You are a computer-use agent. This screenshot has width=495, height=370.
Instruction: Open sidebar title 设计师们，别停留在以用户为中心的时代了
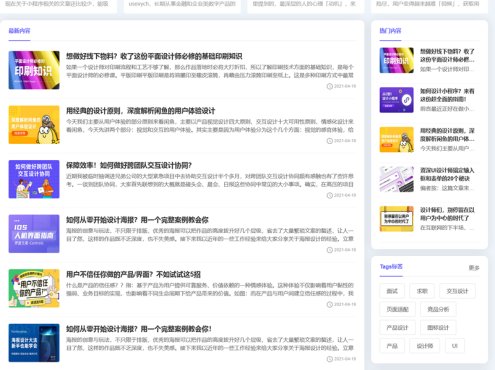447,214
